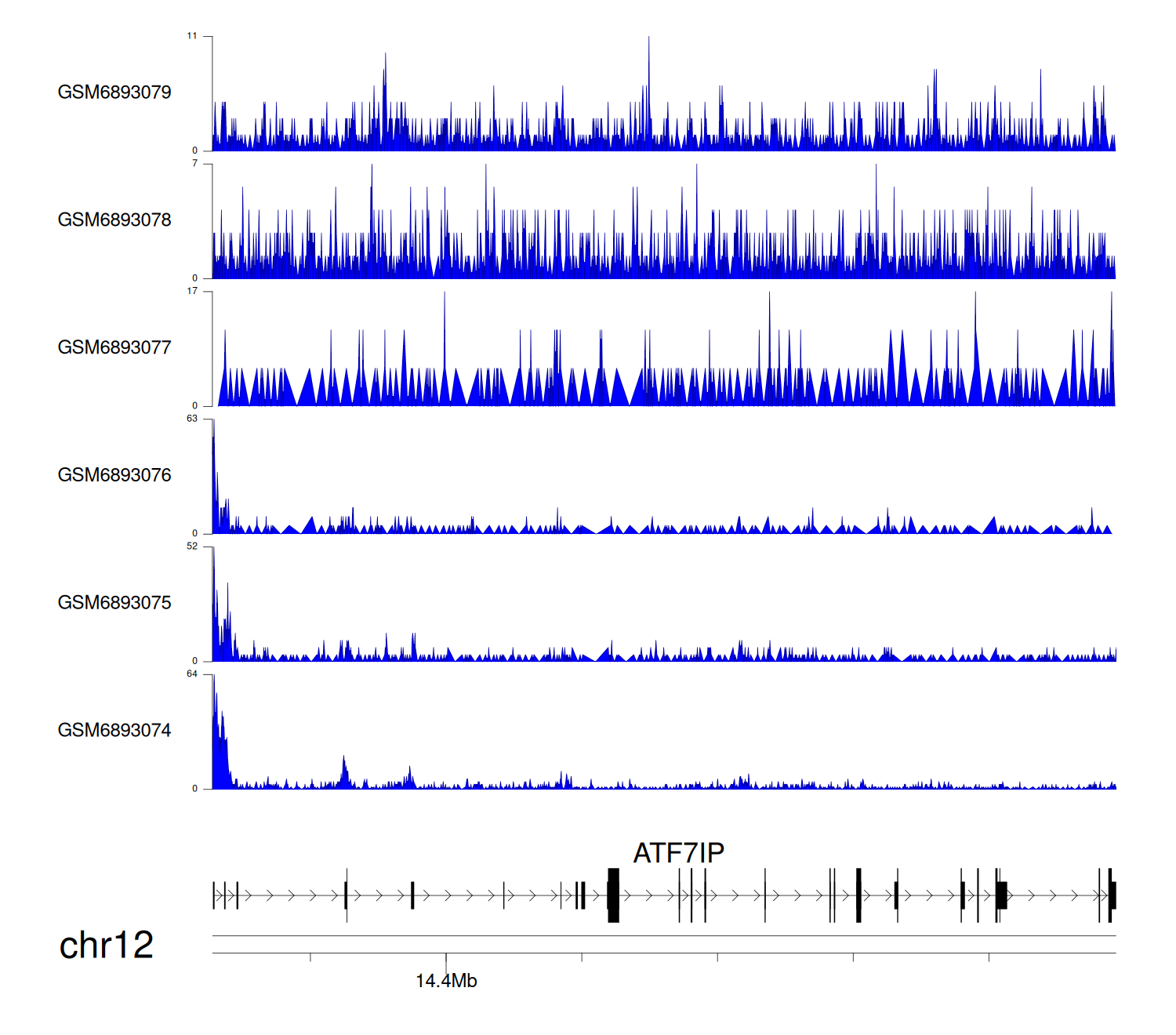
Task: Select the GSM6893076 track label
Action: [x=114, y=475]
